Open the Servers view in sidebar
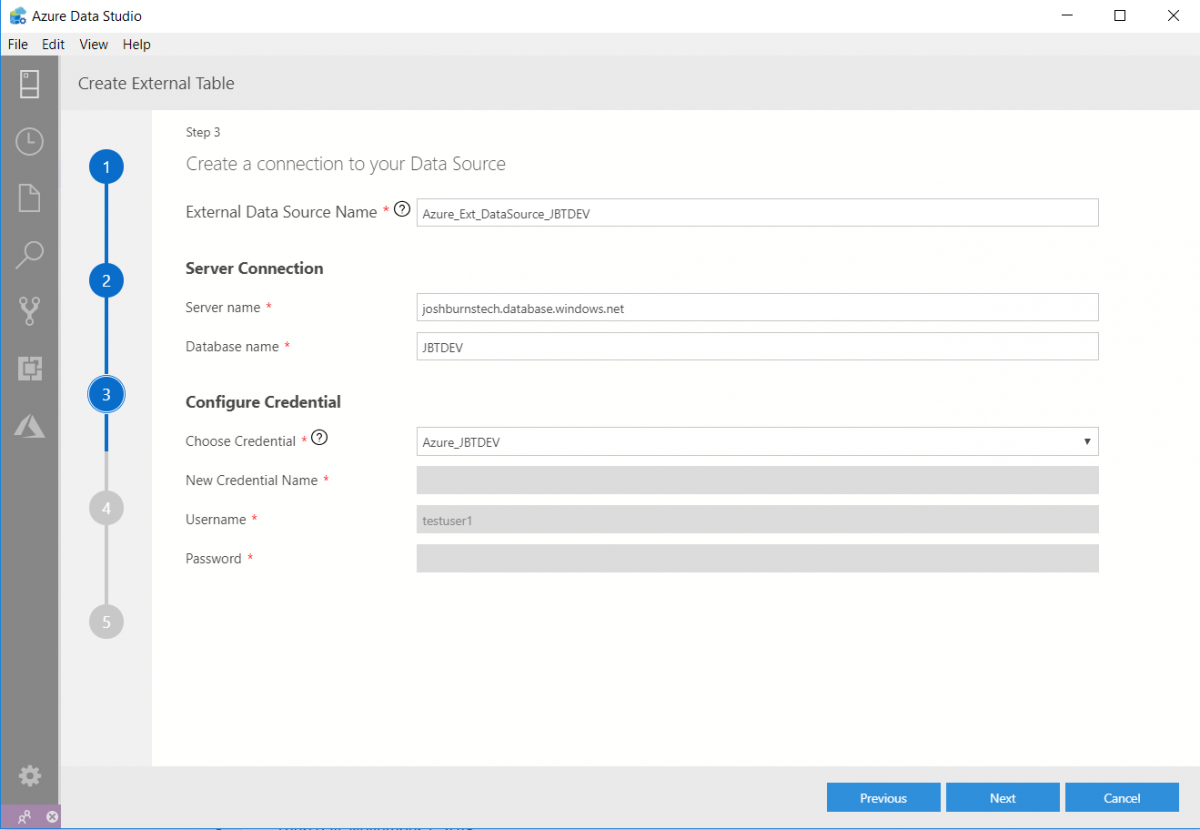This screenshot has height=830, width=1200. pyautogui.click(x=29, y=84)
